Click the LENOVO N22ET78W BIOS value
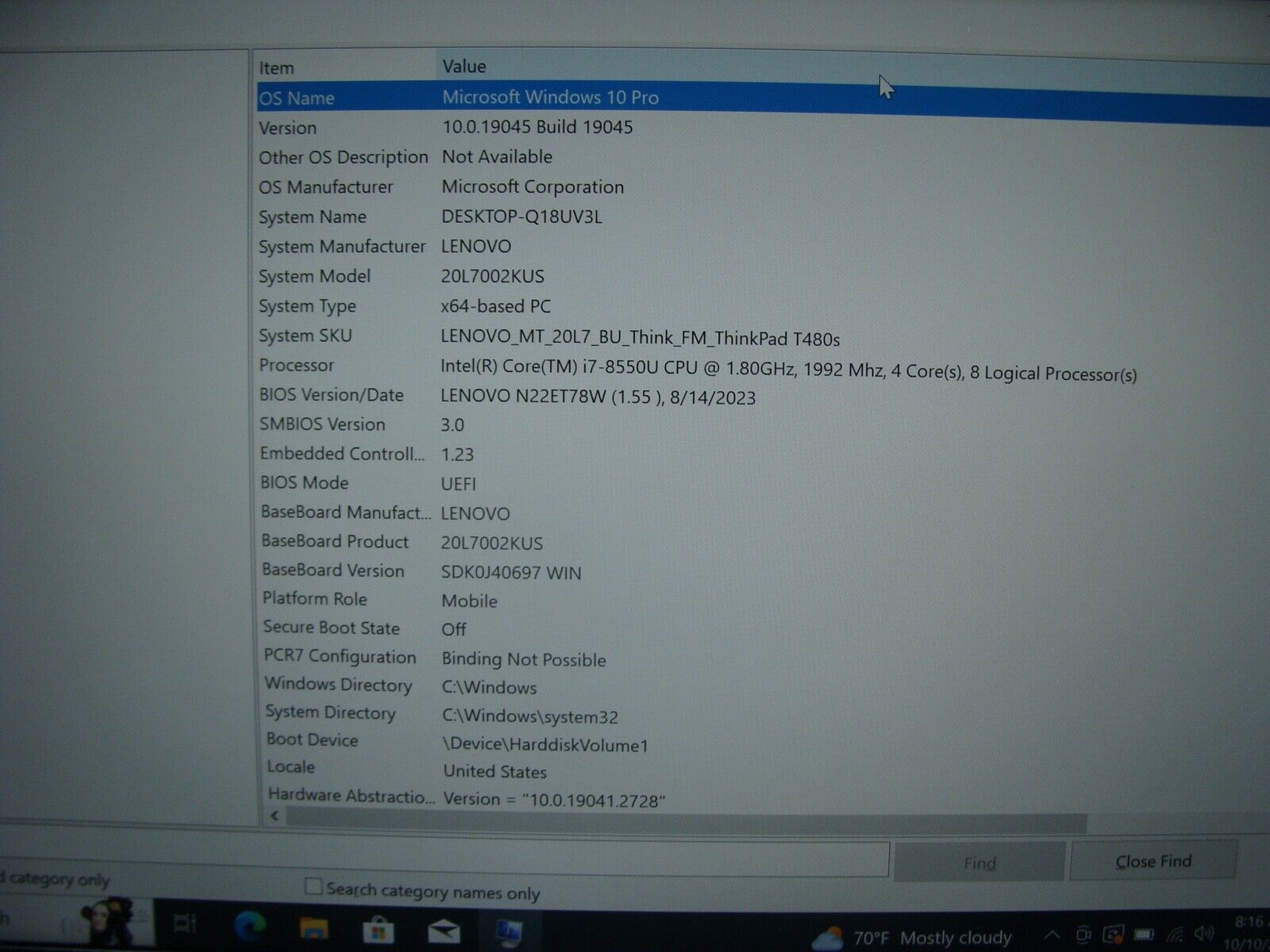Screen dimensions: 1270x952 tap(598, 397)
